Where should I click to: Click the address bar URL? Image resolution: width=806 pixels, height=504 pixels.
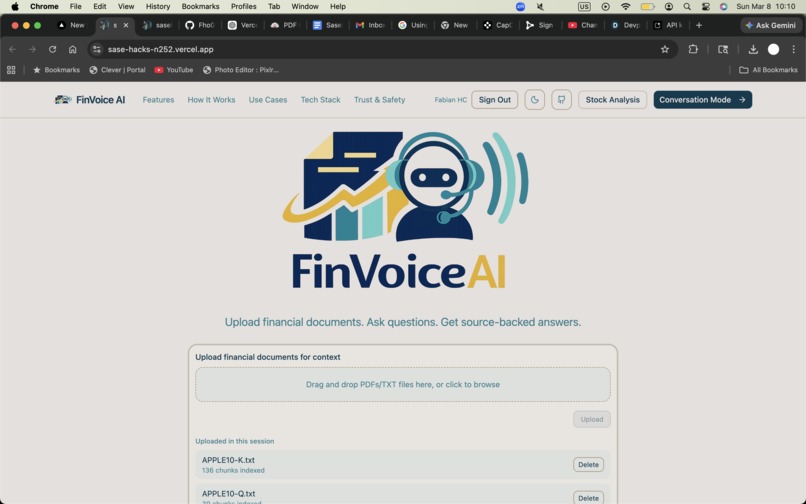click(x=160, y=49)
